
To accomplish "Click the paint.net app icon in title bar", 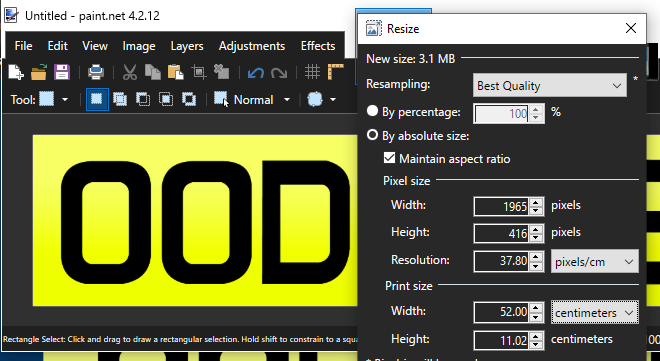I will 11,15.
